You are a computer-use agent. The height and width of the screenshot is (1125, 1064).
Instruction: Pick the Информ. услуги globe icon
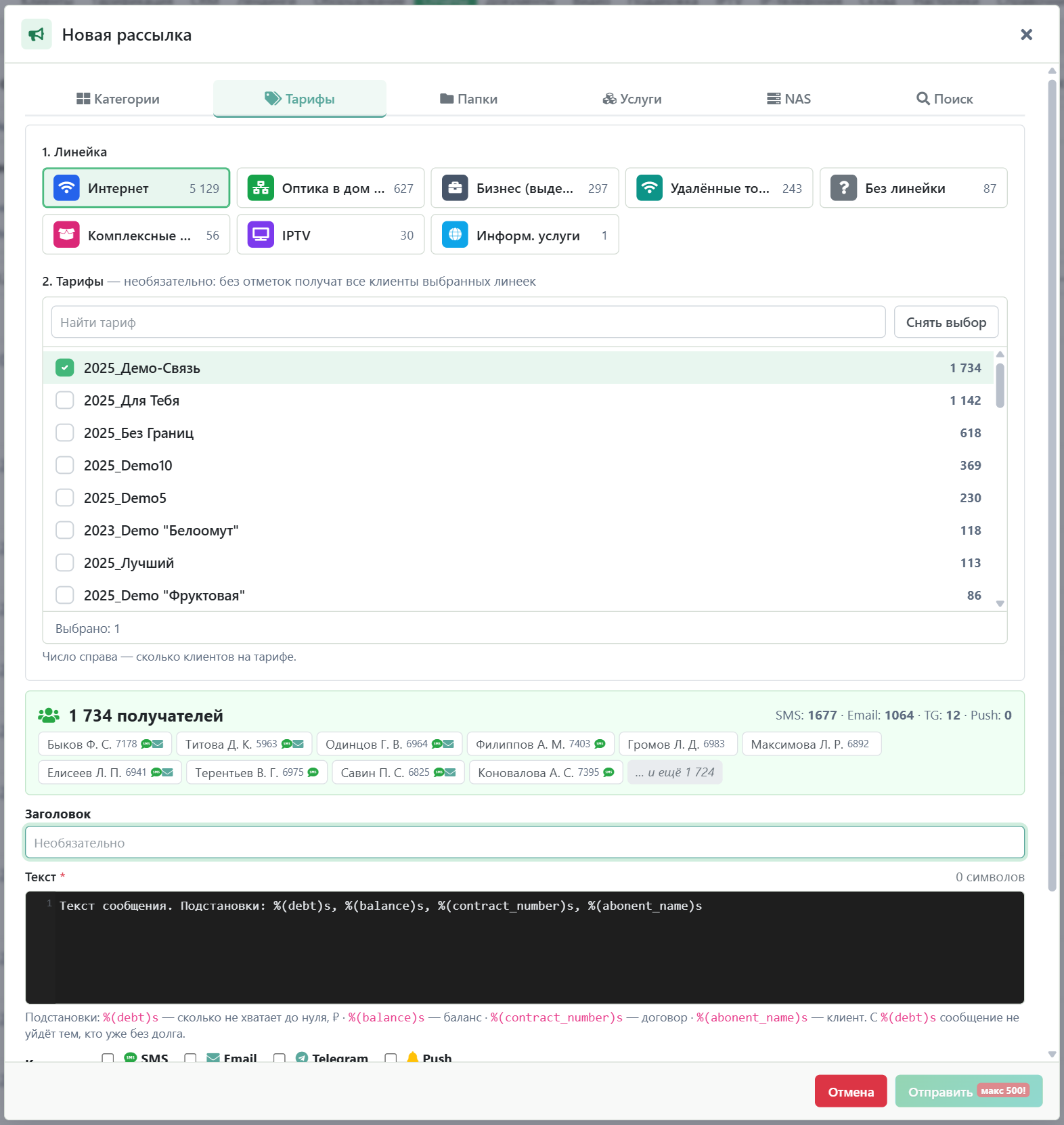455,235
